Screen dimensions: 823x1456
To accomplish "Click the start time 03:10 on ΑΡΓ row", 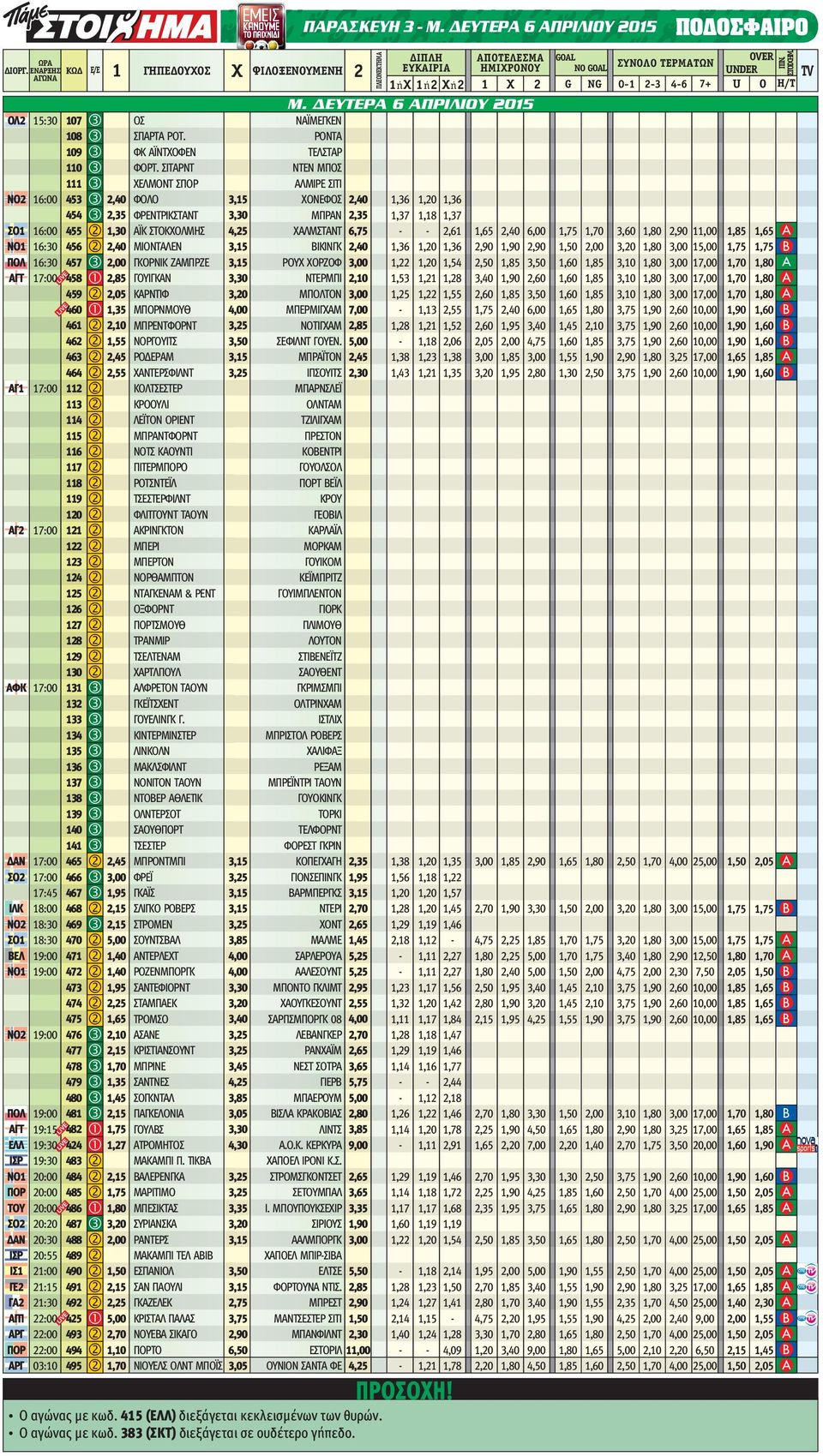I will tap(45, 1365).
